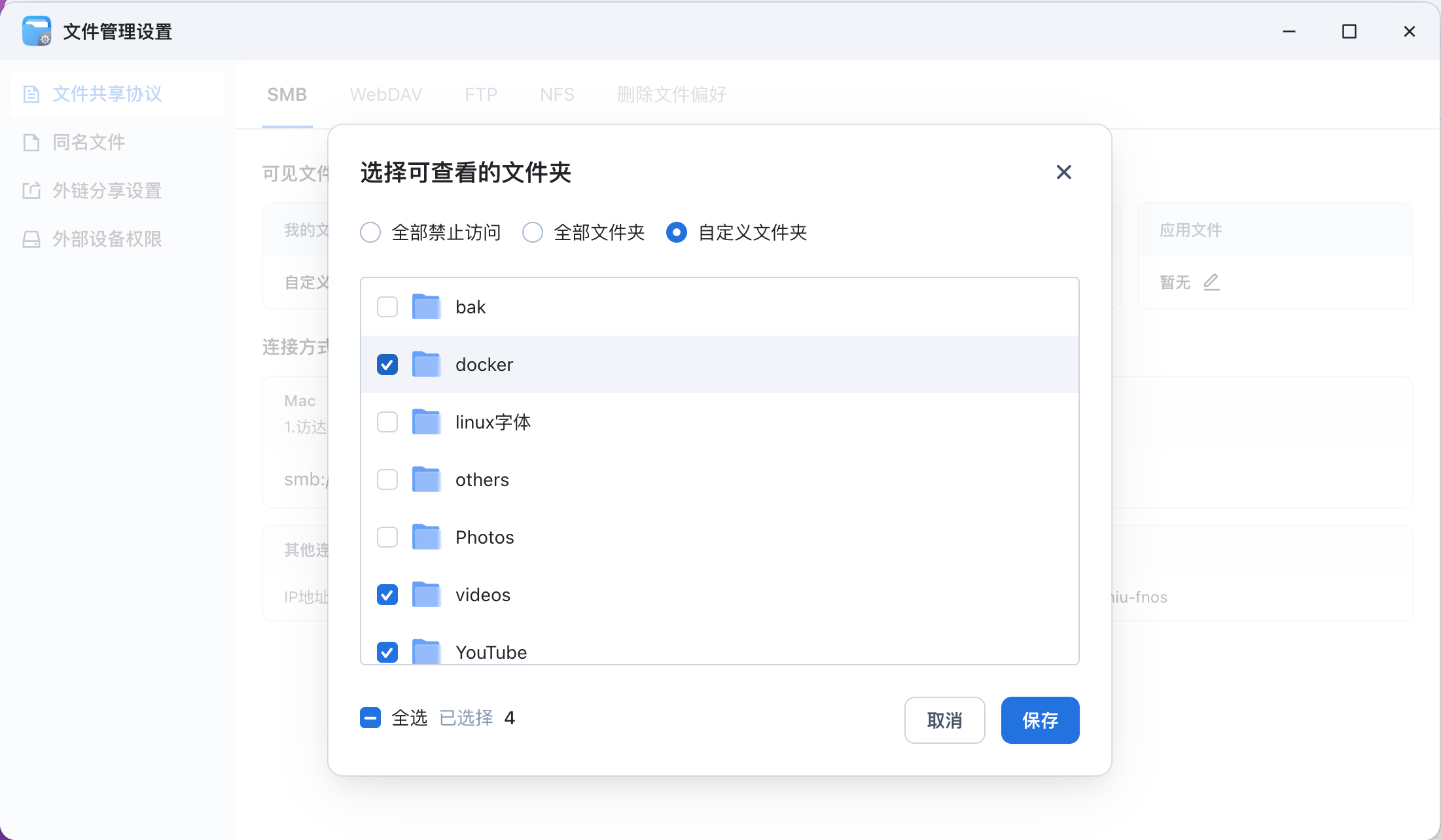Click the bak folder name
Screen dimensions: 1441x840
tap(471, 307)
